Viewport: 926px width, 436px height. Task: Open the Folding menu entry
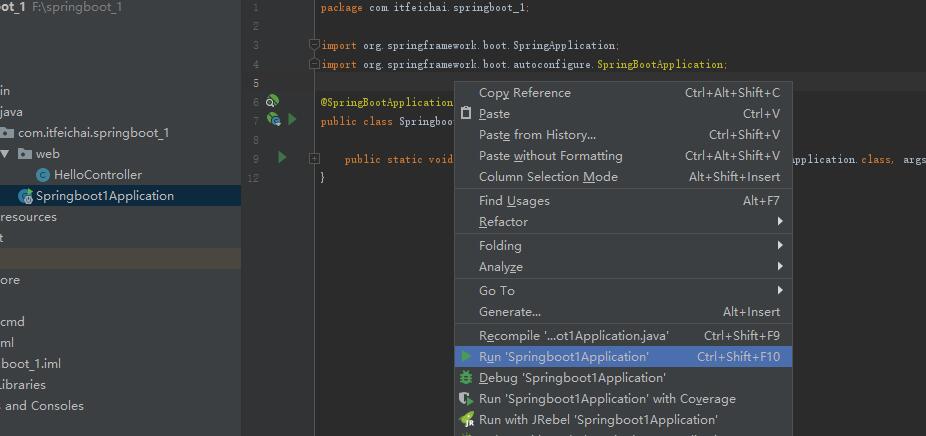click(x=623, y=246)
